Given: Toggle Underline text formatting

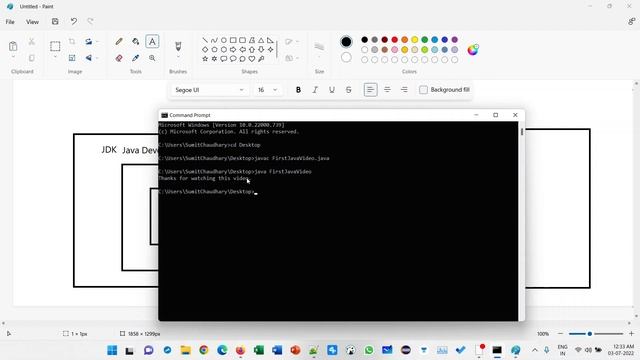Looking at the screenshot, I should tap(332, 90).
